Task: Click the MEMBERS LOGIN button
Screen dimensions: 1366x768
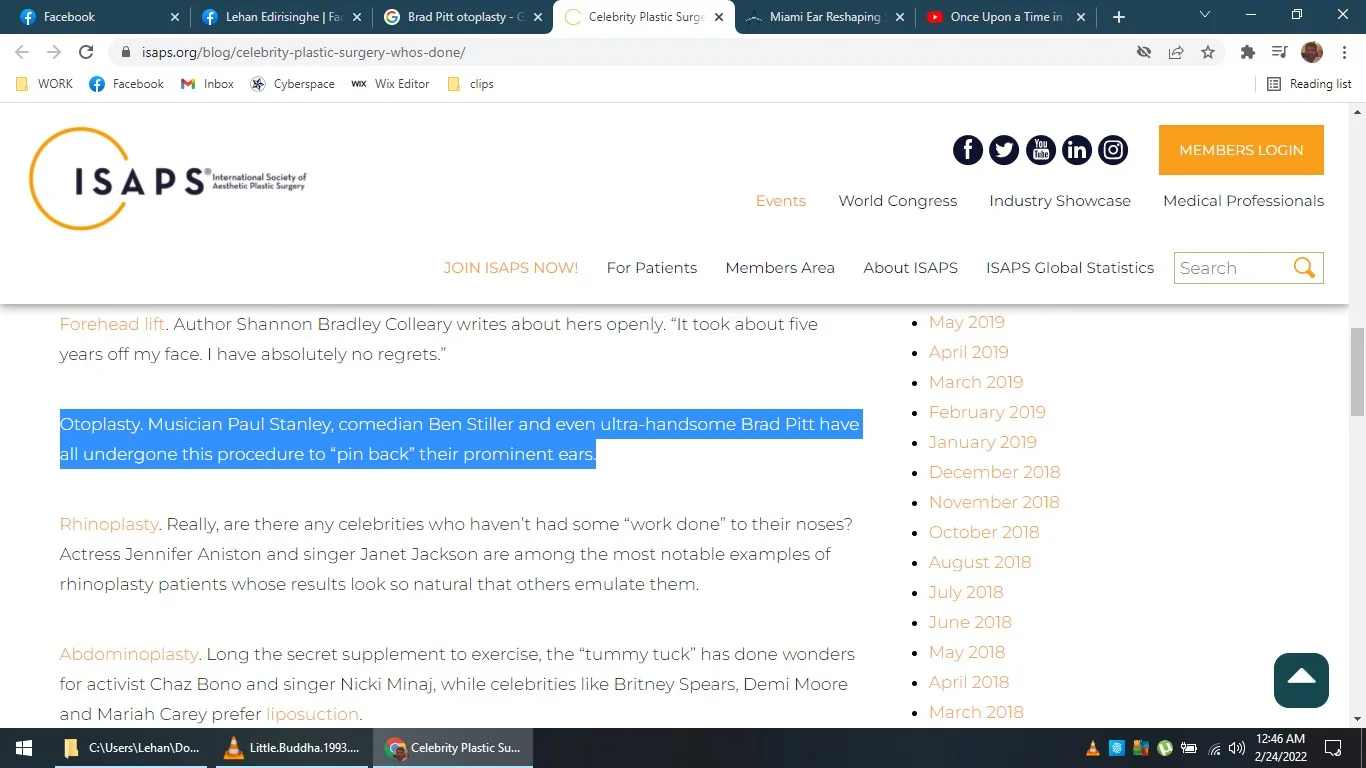Action: point(1241,150)
